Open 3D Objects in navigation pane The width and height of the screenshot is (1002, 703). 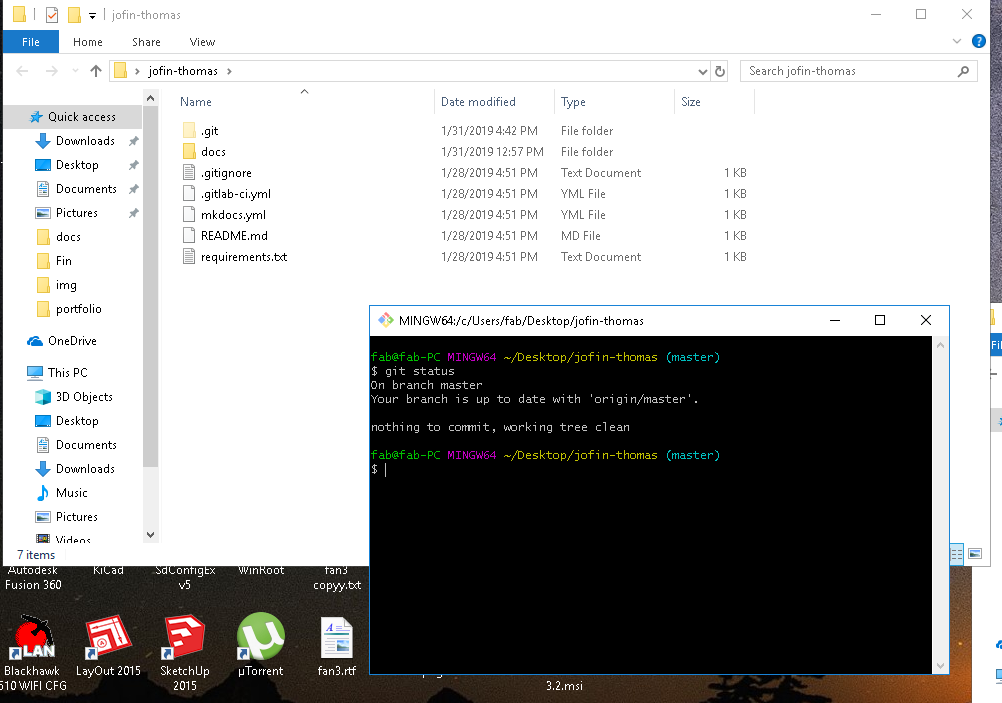click(74, 397)
